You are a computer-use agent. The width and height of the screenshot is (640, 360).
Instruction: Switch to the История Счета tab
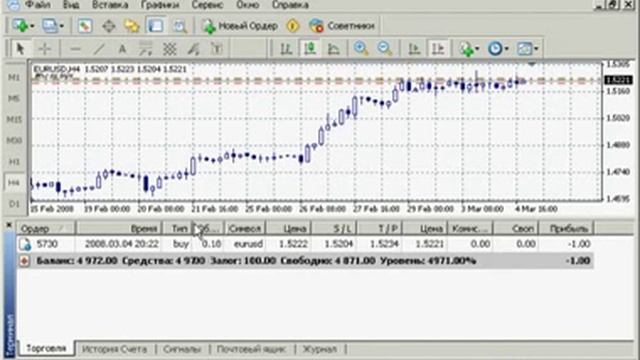[x=114, y=349]
